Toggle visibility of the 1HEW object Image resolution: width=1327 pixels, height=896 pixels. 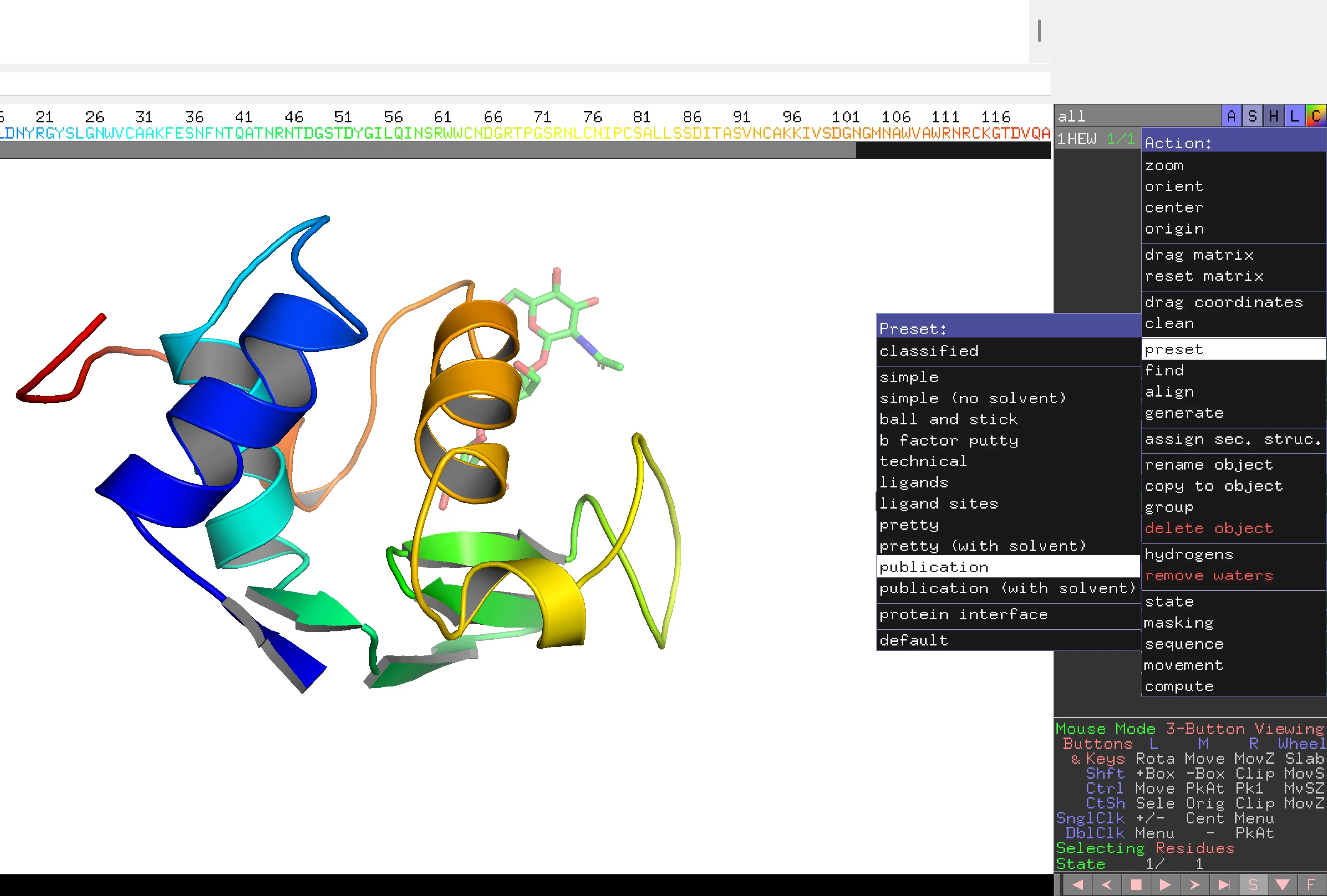1077,139
